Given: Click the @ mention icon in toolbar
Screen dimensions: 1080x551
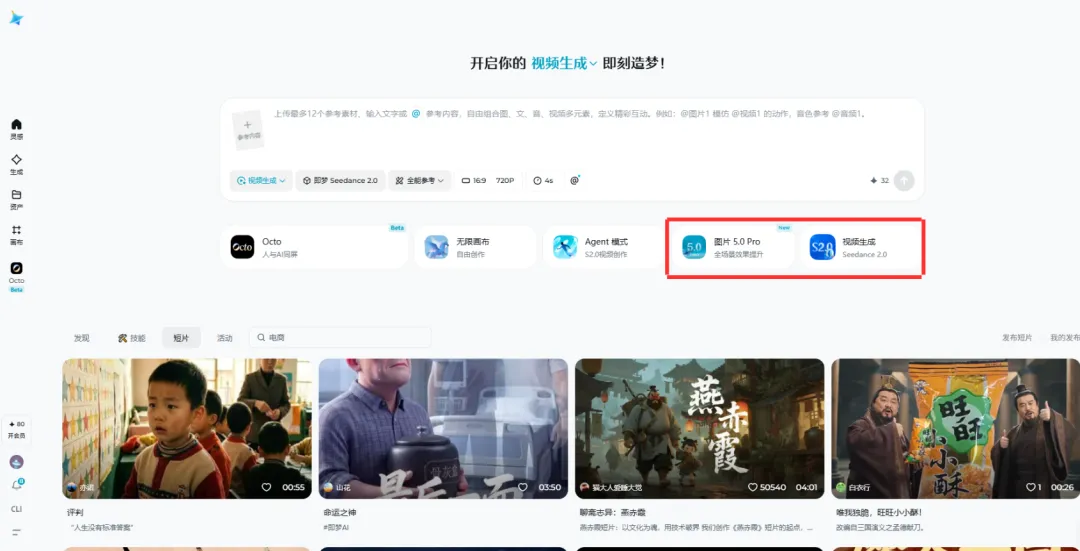Looking at the screenshot, I should pyautogui.click(x=574, y=180).
